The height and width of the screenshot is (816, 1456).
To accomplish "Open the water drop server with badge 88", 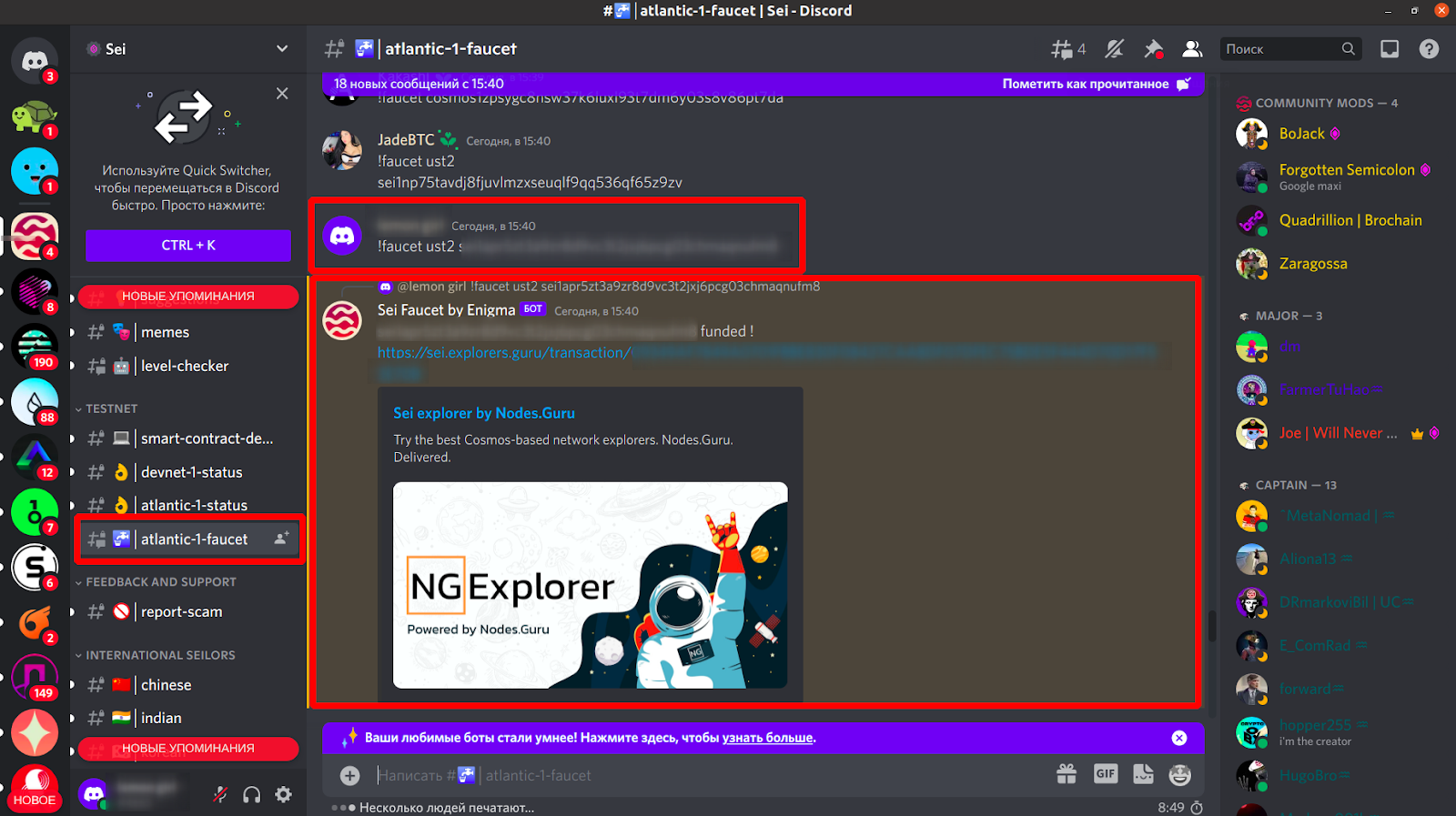I will (35, 401).
